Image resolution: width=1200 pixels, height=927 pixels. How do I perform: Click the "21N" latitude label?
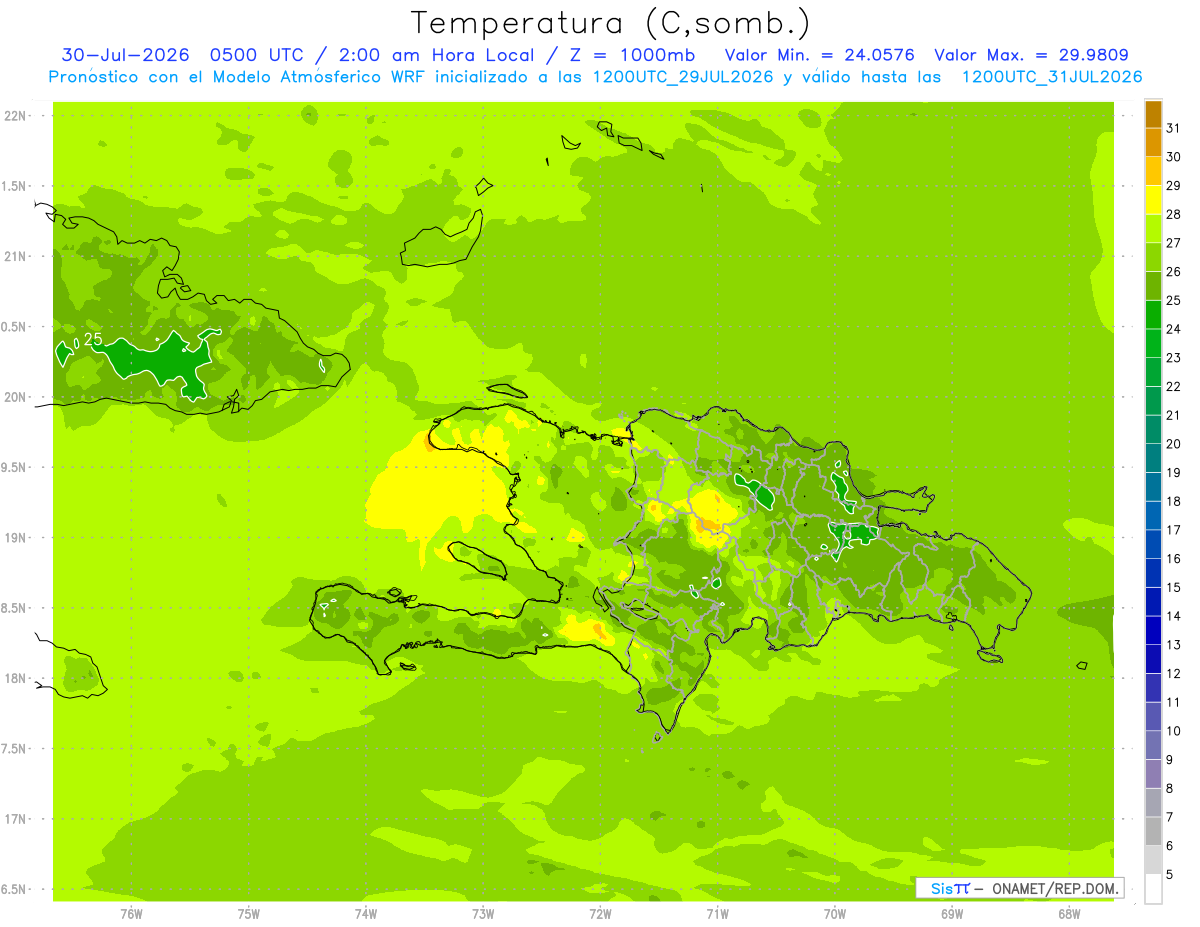click(x=15, y=256)
